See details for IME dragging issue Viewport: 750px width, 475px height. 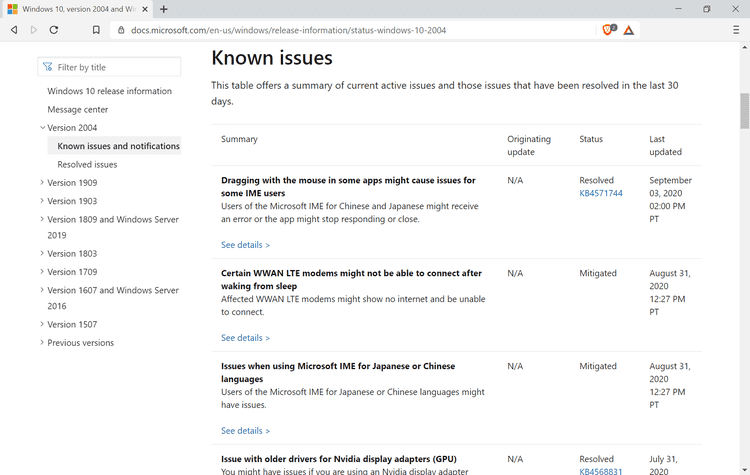pyautogui.click(x=245, y=245)
